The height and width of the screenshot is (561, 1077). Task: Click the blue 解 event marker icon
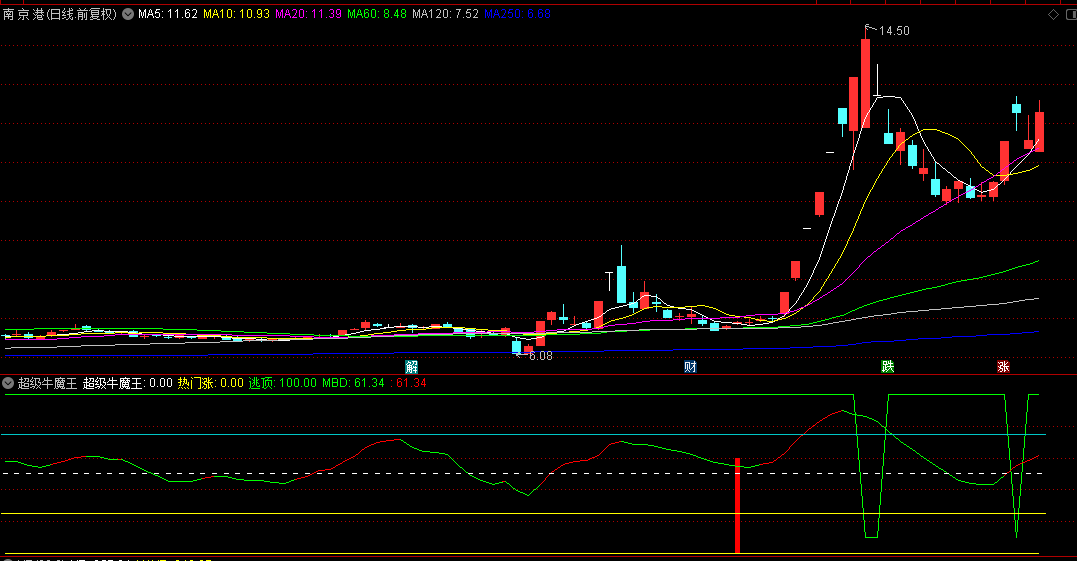point(412,367)
